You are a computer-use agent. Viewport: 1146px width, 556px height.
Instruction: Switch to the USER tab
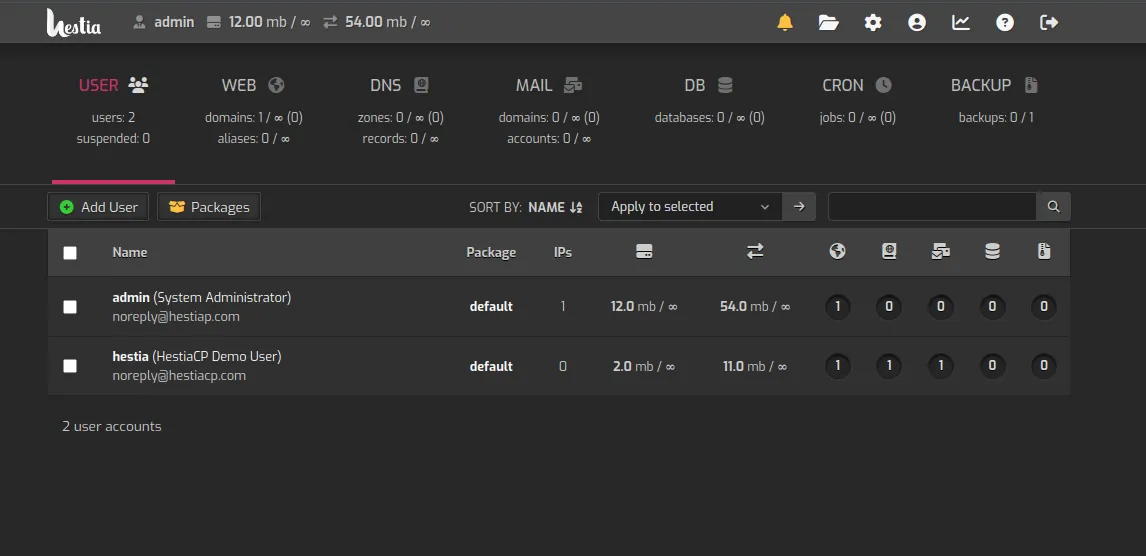tap(113, 85)
